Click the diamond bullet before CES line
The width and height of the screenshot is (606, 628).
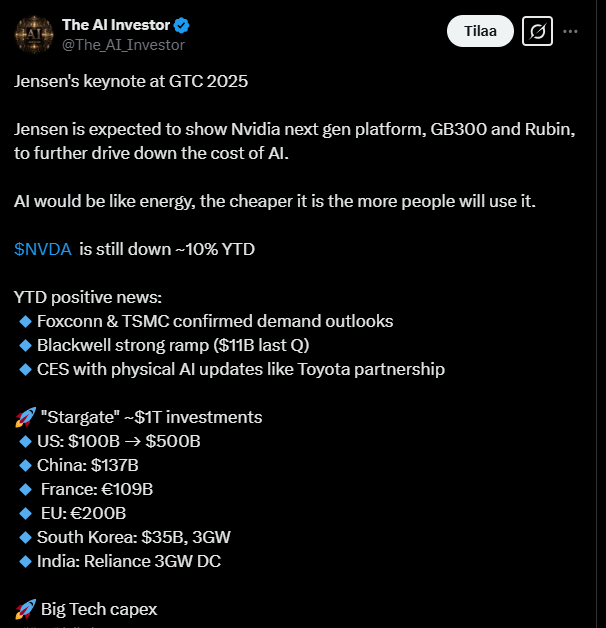(25, 369)
